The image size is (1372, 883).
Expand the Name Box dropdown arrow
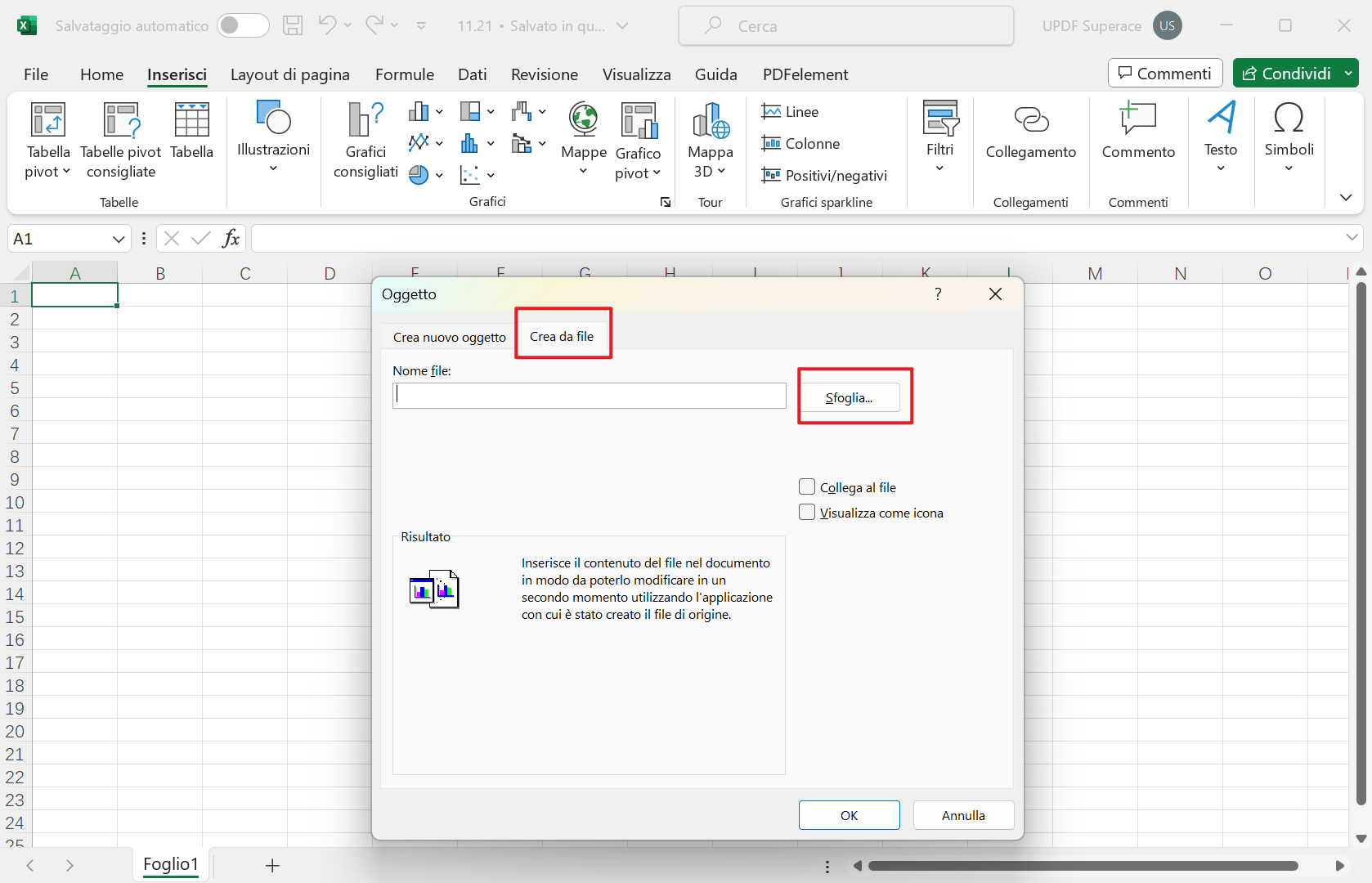119,239
